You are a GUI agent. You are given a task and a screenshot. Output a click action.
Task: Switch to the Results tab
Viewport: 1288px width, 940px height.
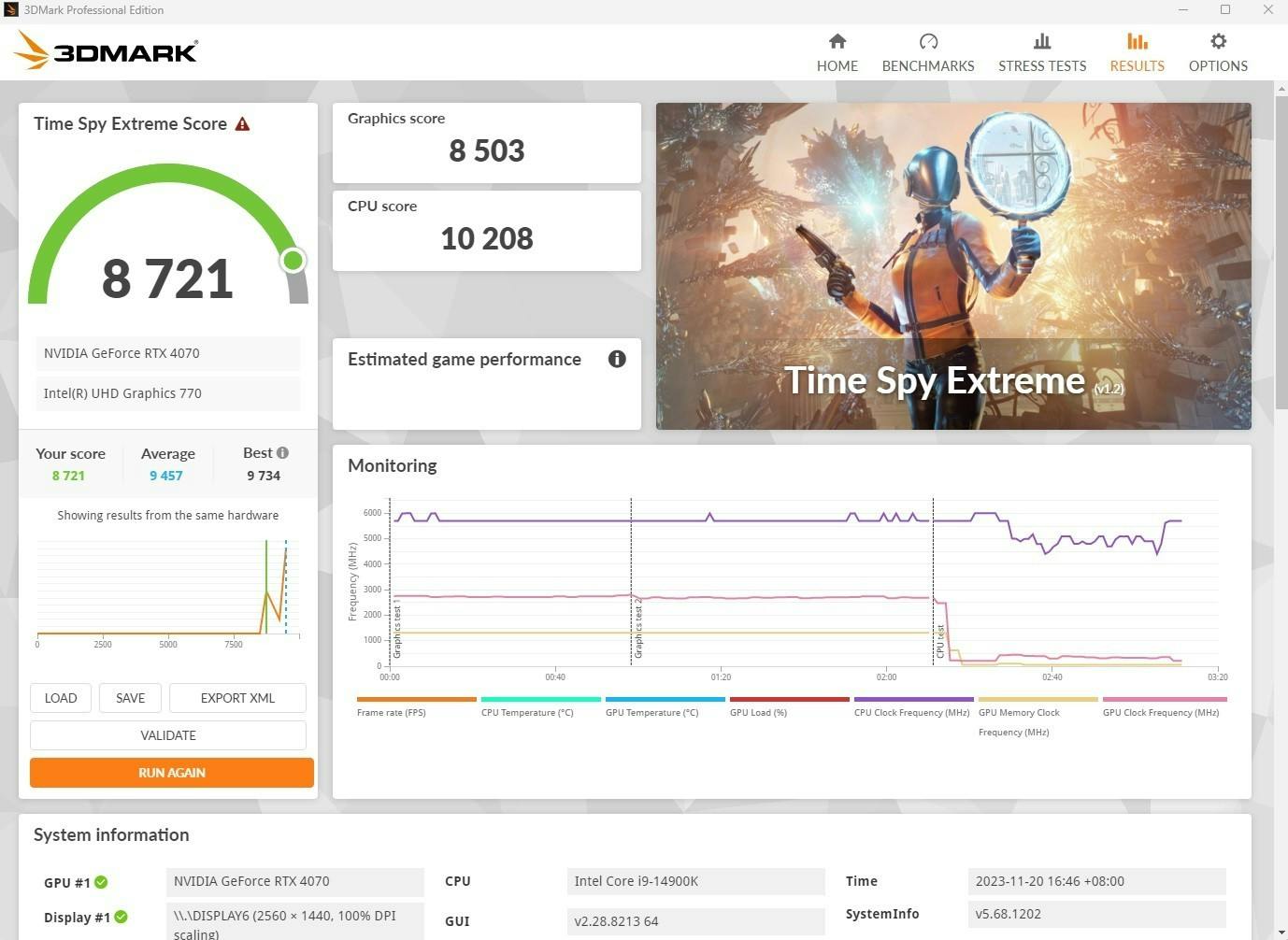point(1137,52)
